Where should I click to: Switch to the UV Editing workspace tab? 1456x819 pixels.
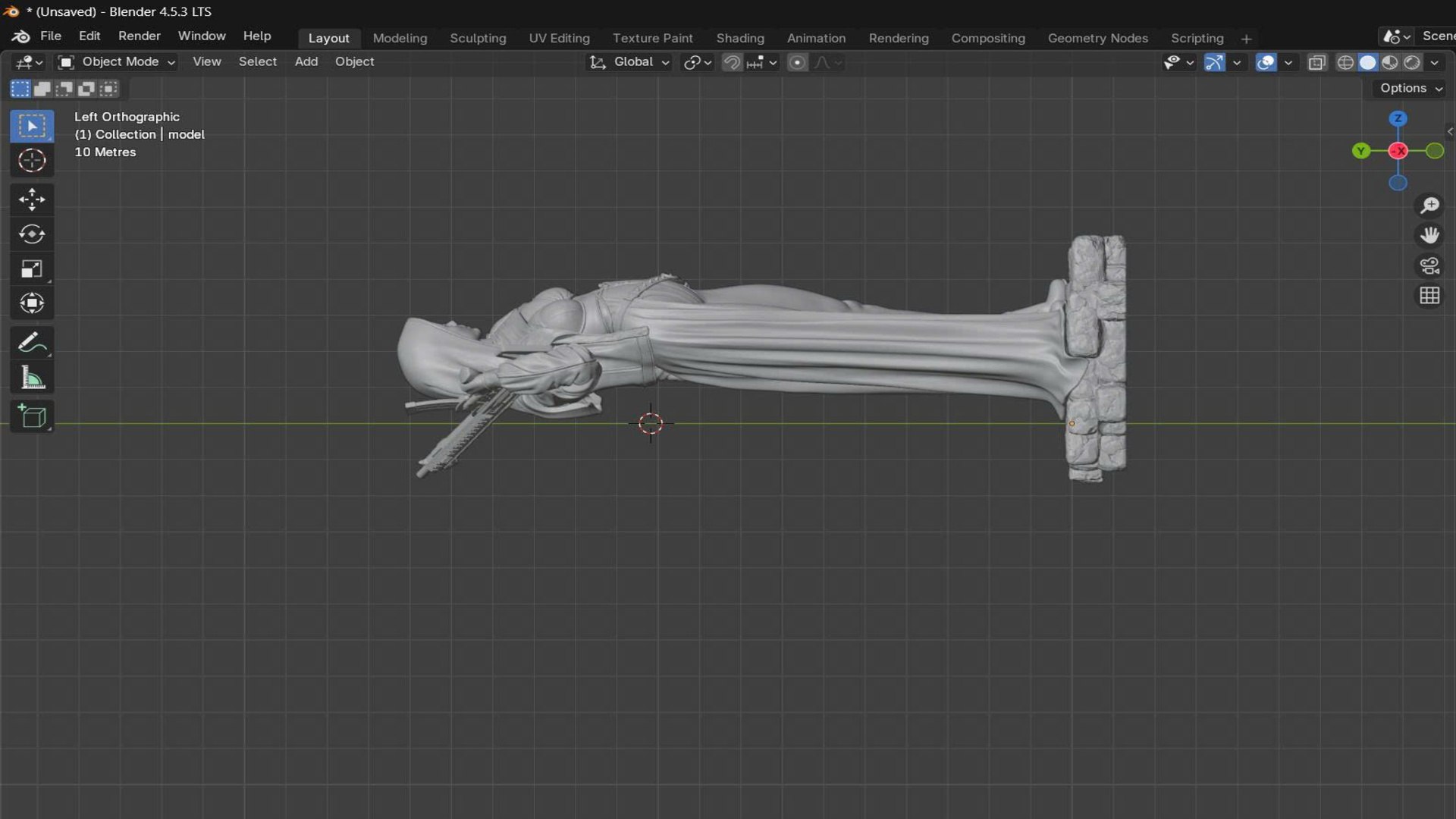coord(559,38)
